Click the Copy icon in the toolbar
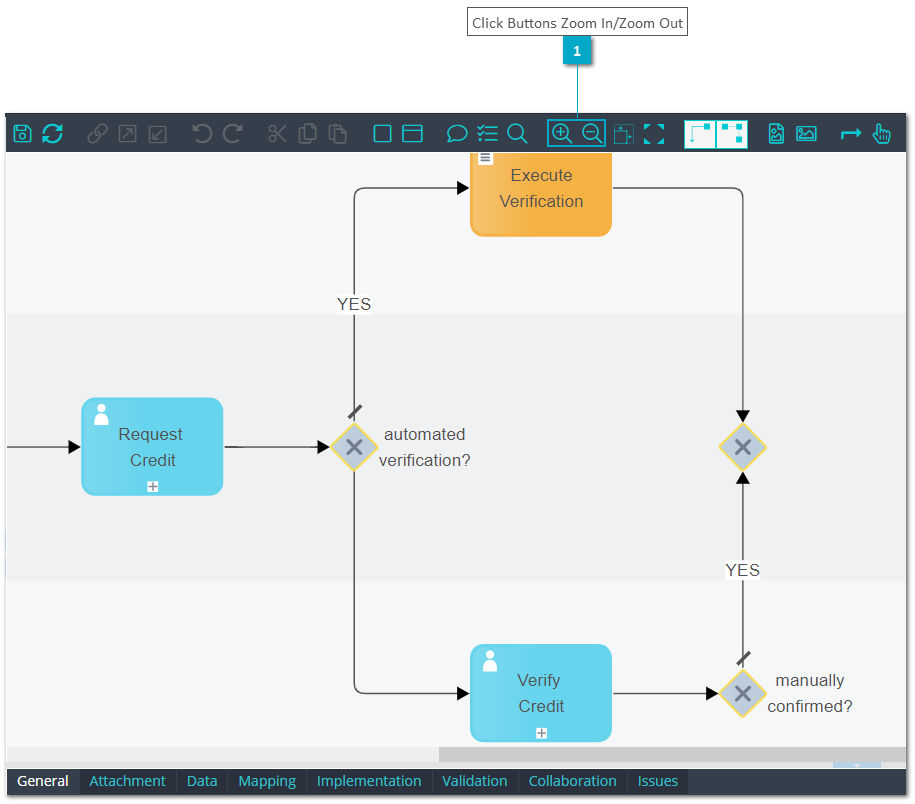Viewport: 915px width, 804px height. click(x=308, y=134)
